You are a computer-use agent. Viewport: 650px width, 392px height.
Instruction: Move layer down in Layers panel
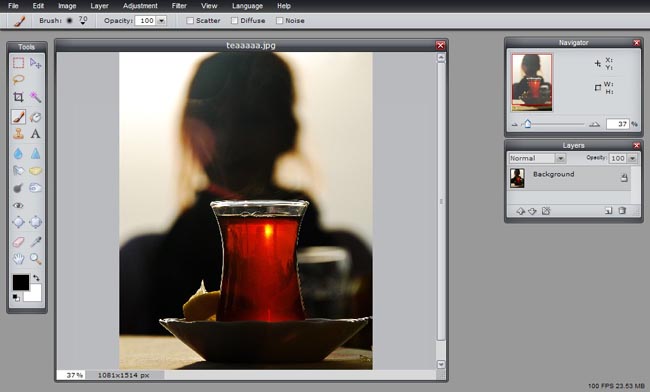click(x=532, y=211)
